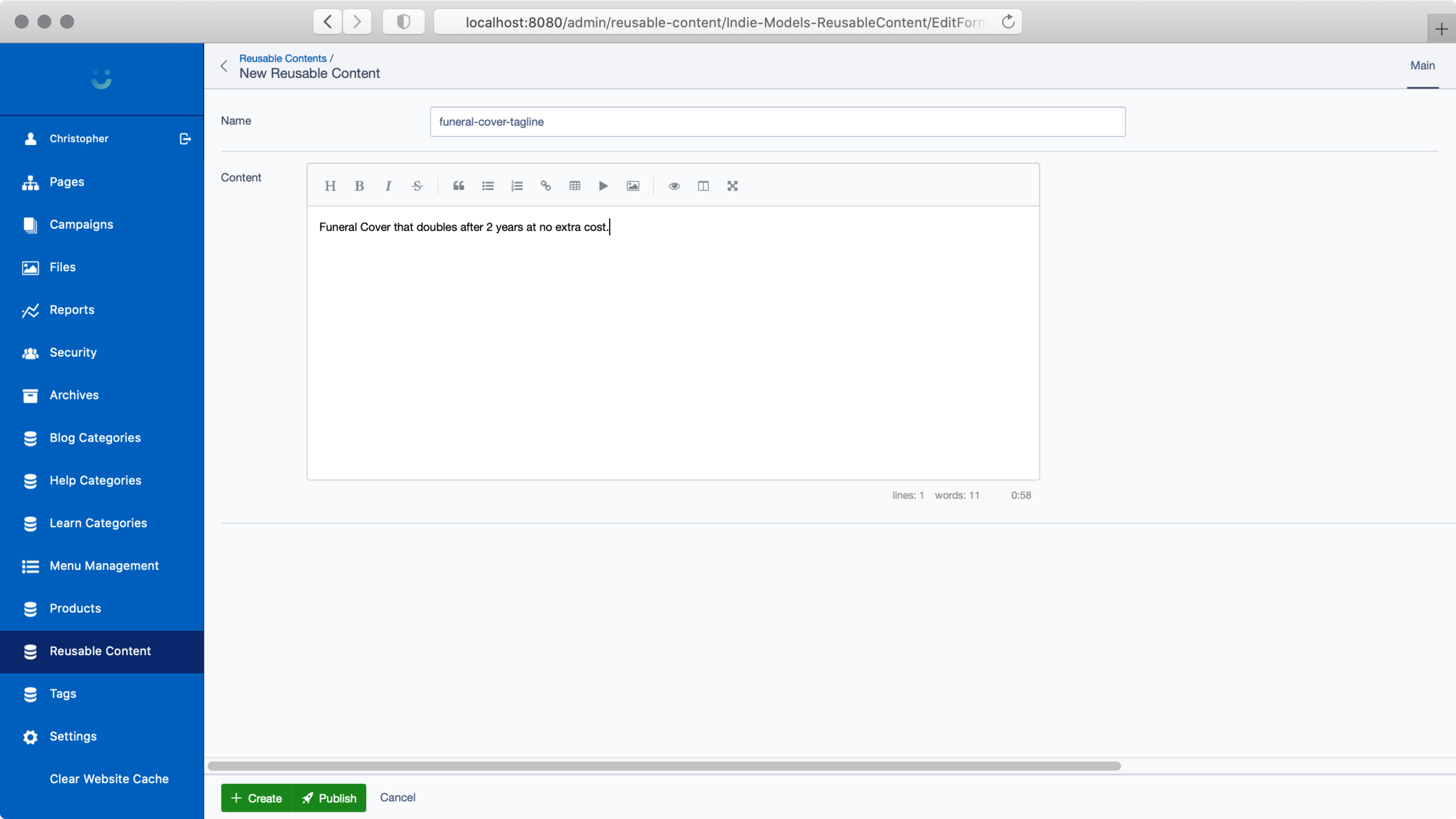
Task: Go back using breadcrumb chevron arrow
Action: pos(224,66)
